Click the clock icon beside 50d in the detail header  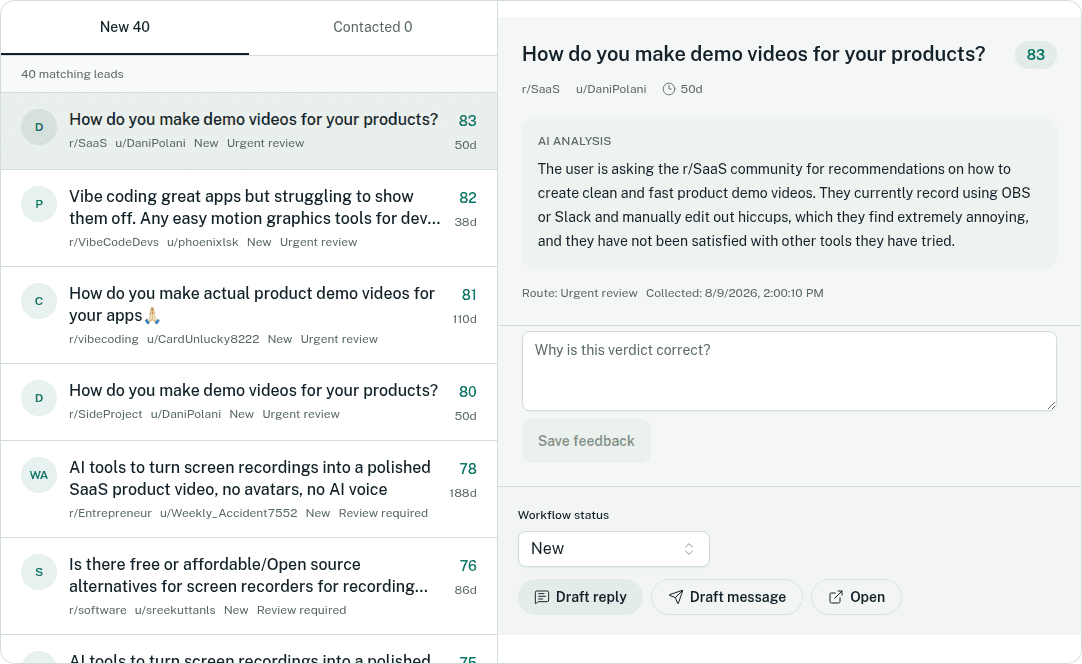[x=669, y=89]
